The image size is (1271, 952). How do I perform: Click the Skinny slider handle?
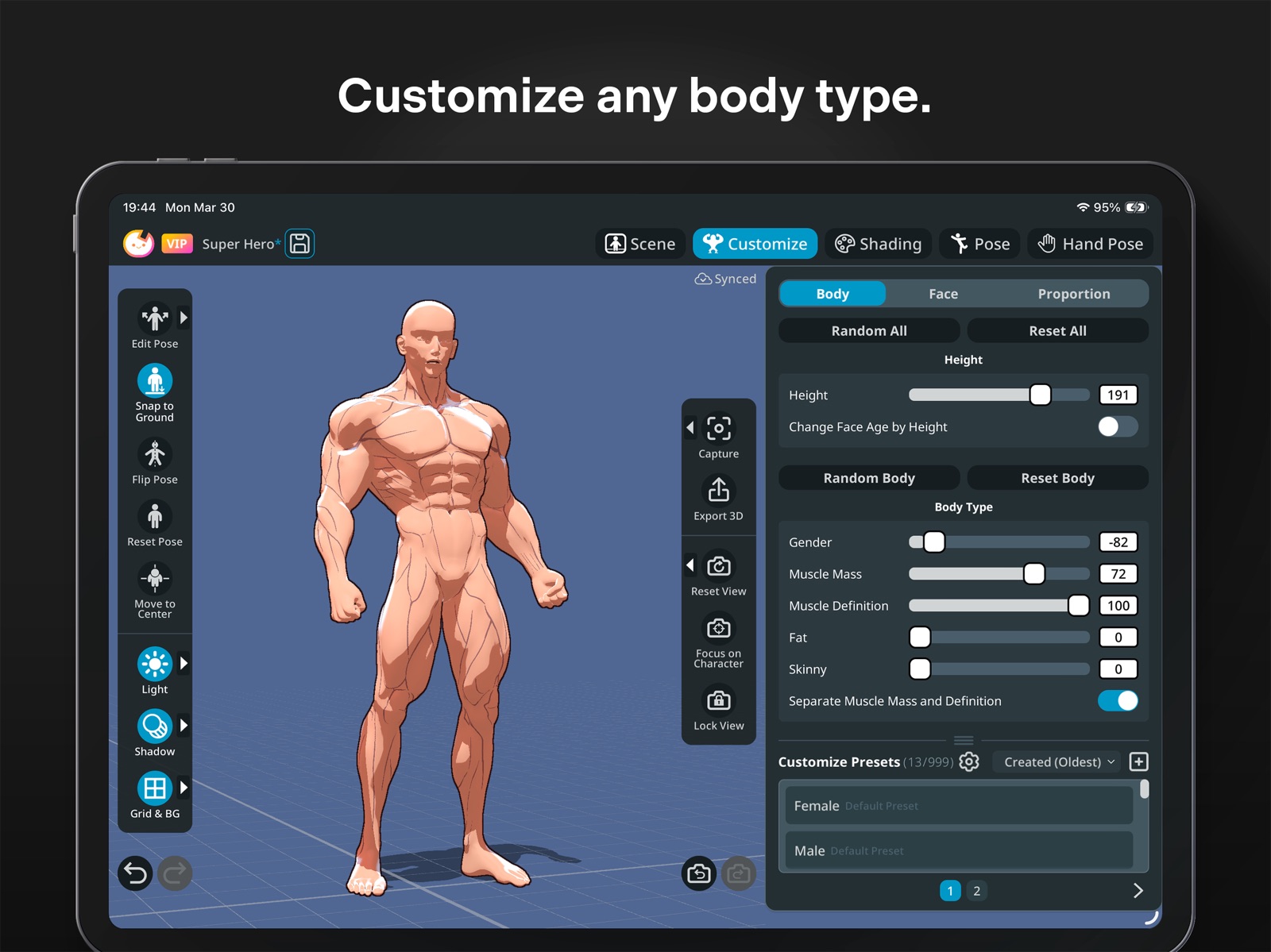920,669
